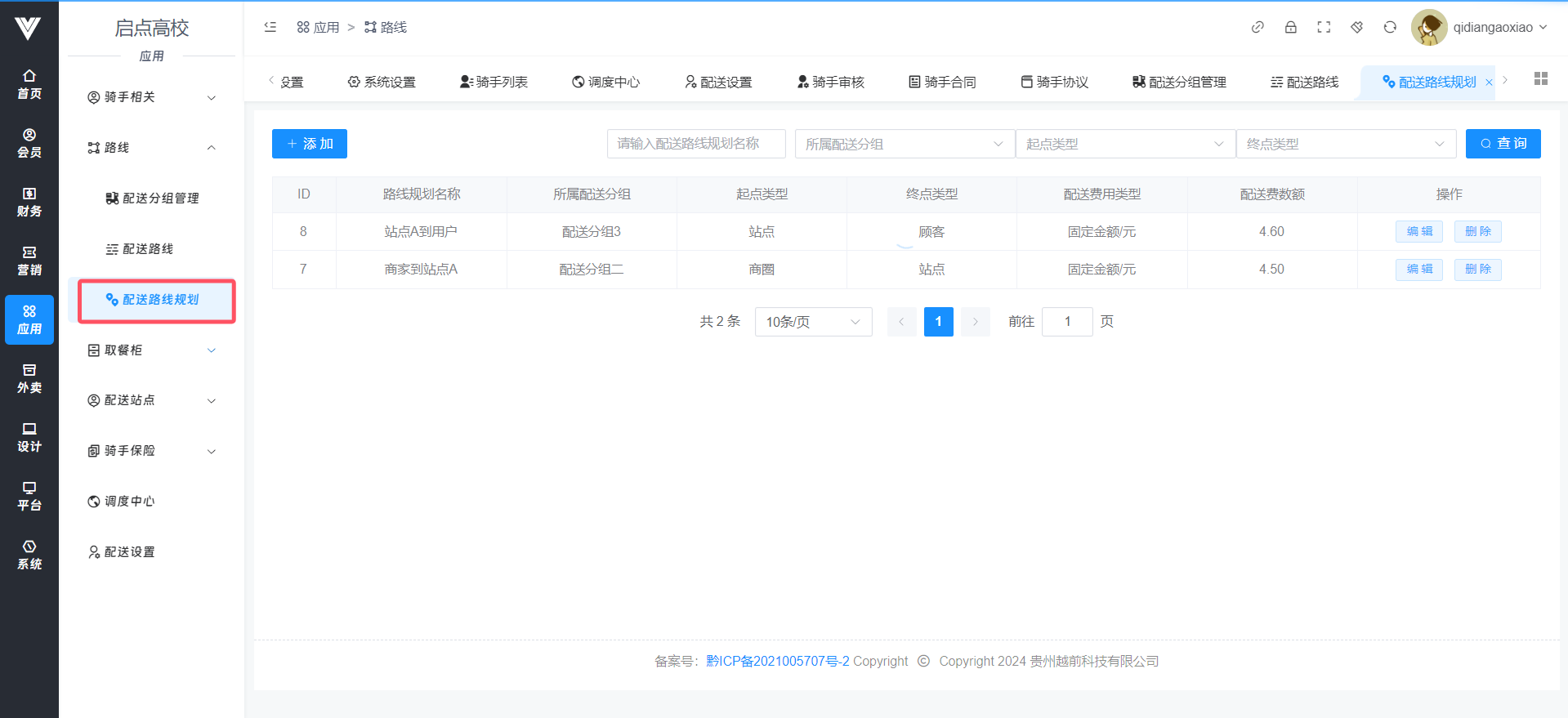Toggle fullscreen mode icon
1568x718 pixels.
[1324, 27]
